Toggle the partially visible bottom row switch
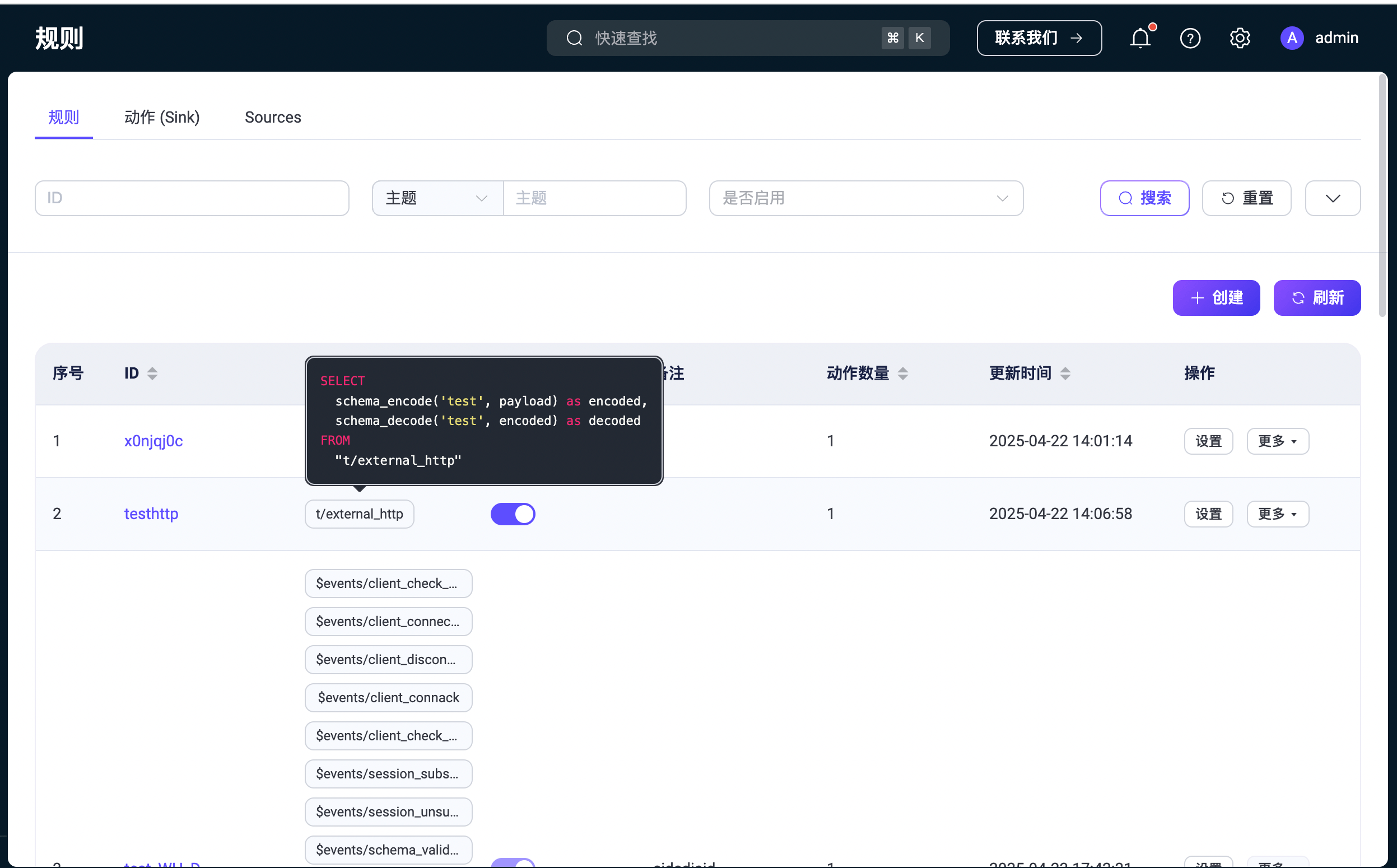 pos(512,863)
